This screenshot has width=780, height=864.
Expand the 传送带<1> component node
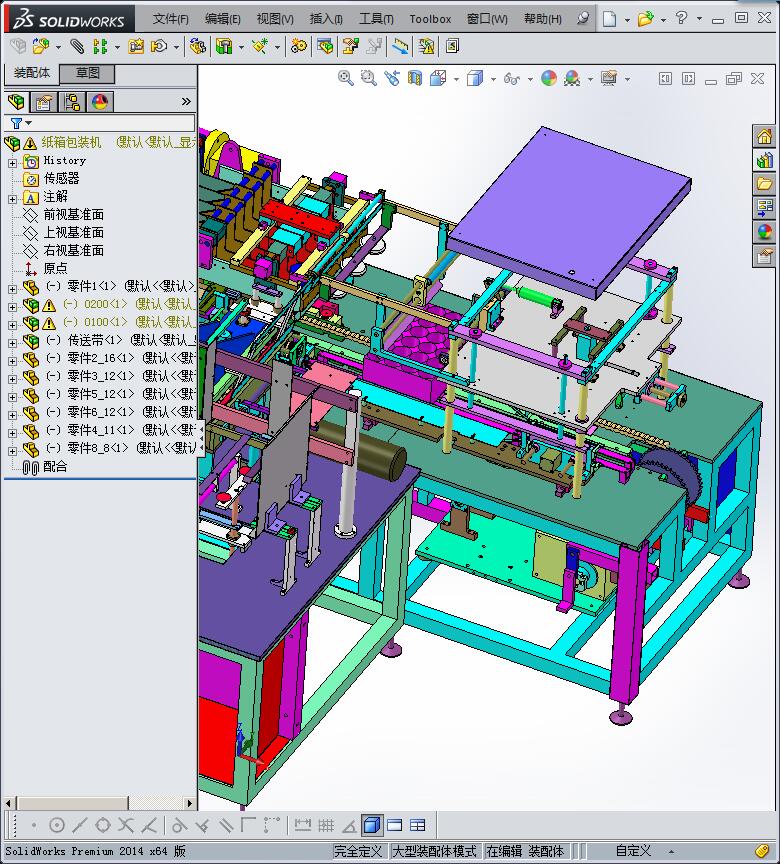tap(12, 341)
